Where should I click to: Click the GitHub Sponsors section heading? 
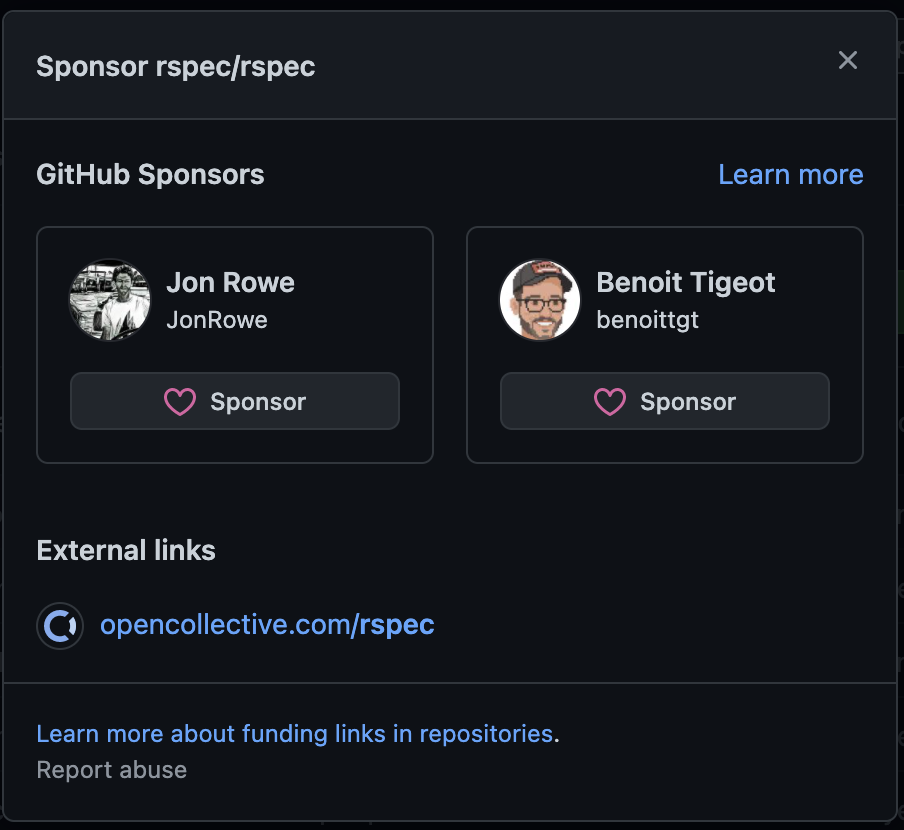[x=150, y=174]
